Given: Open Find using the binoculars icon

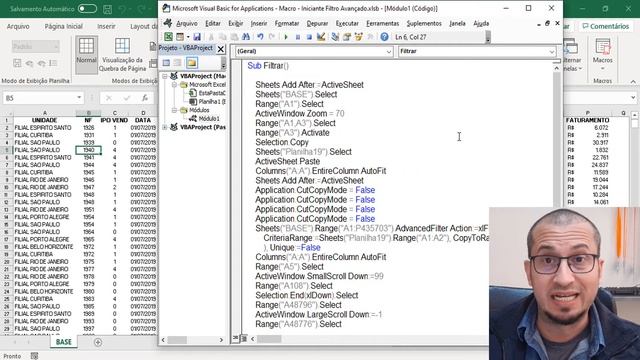Looking at the screenshot, I should click(x=246, y=37).
